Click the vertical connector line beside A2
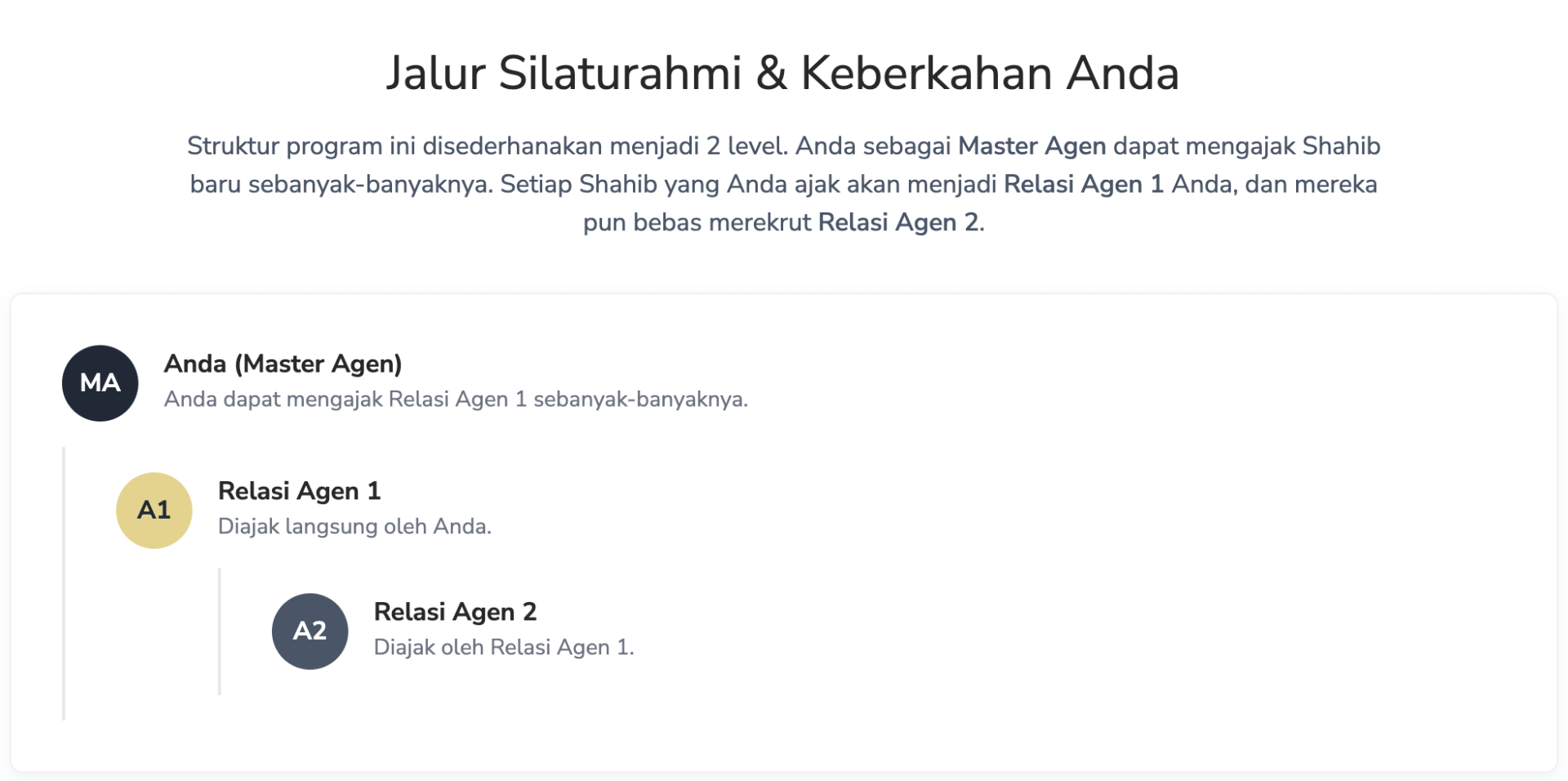Viewport: 1568px width, 781px height. click(x=220, y=631)
